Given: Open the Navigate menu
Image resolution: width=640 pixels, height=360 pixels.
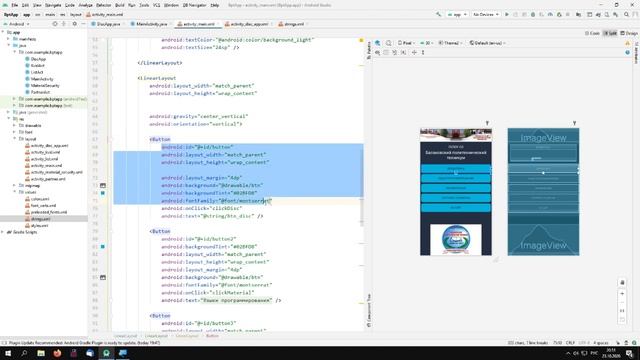Looking at the screenshot, I should (53, 5).
